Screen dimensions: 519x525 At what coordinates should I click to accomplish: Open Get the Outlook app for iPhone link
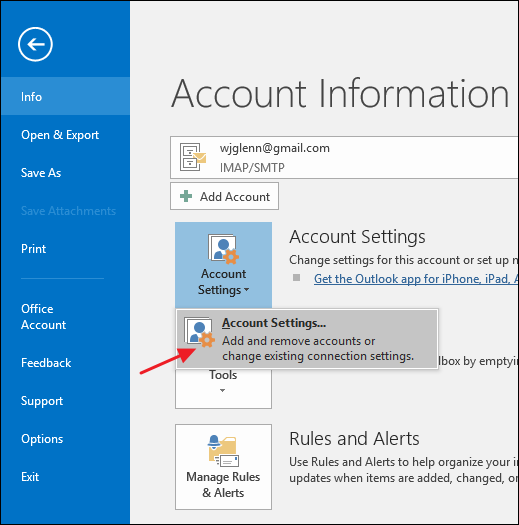click(x=416, y=279)
